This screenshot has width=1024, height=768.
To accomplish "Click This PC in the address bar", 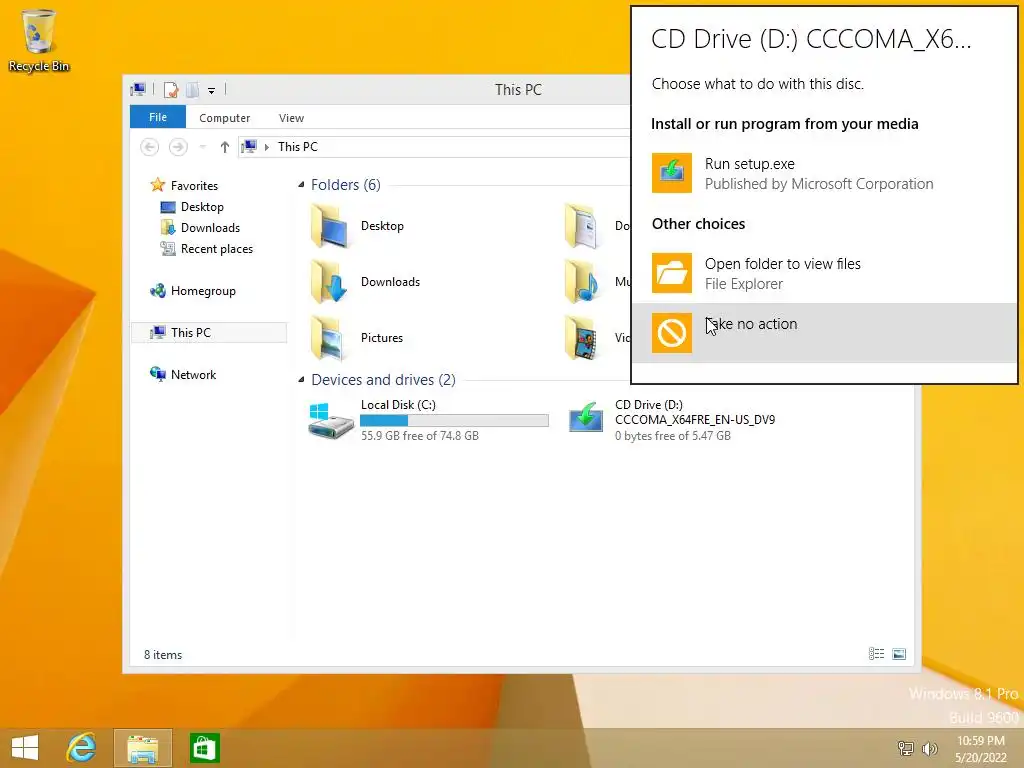I will (x=298, y=147).
